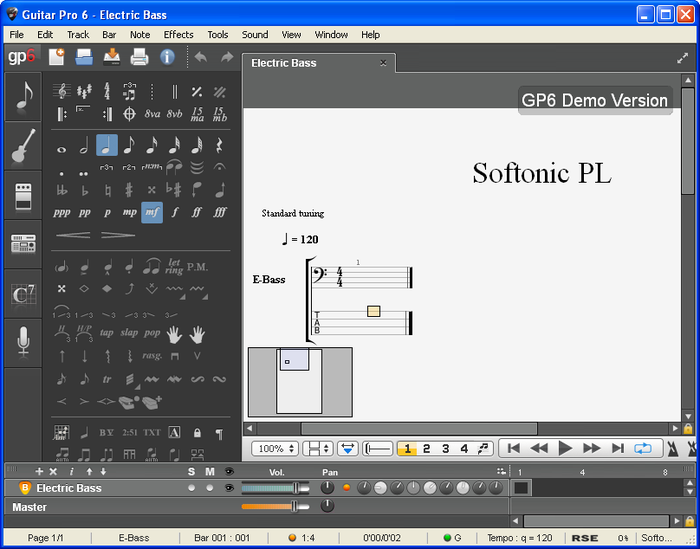Add the sharp accidental
The width and height of the screenshot is (700, 549).
coord(129,190)
